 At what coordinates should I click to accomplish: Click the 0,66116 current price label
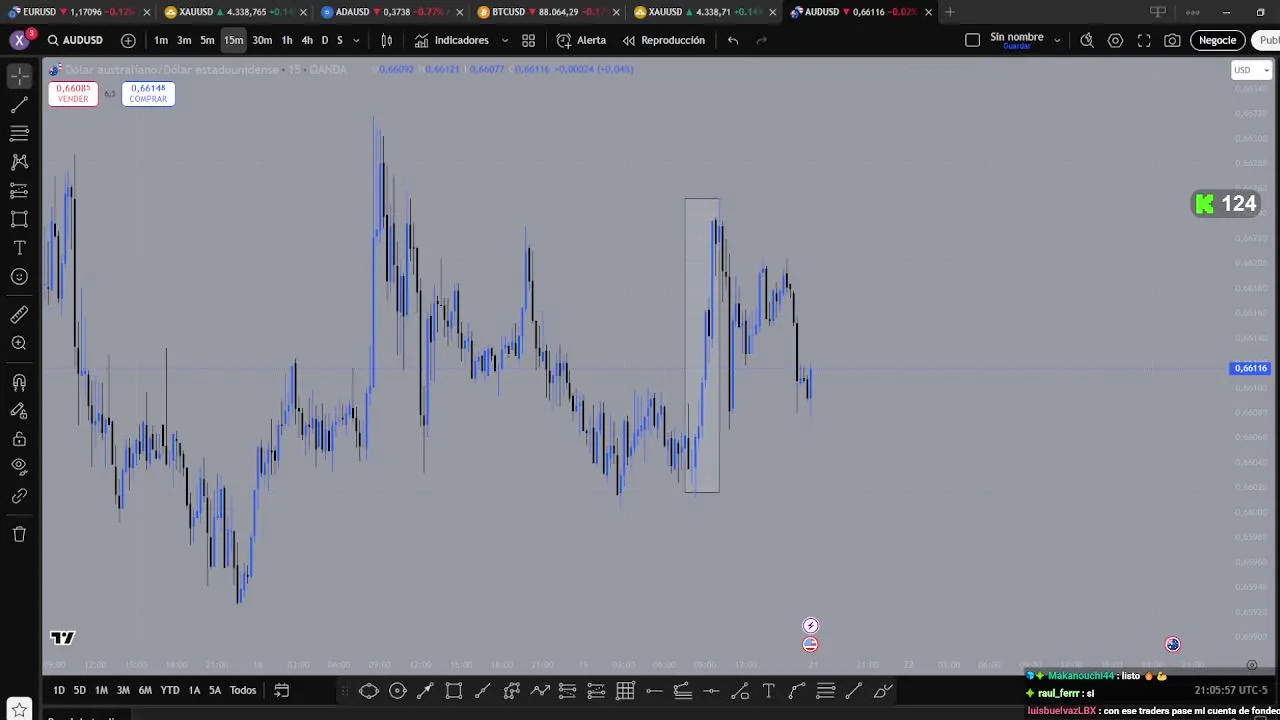pos(1250,368)
